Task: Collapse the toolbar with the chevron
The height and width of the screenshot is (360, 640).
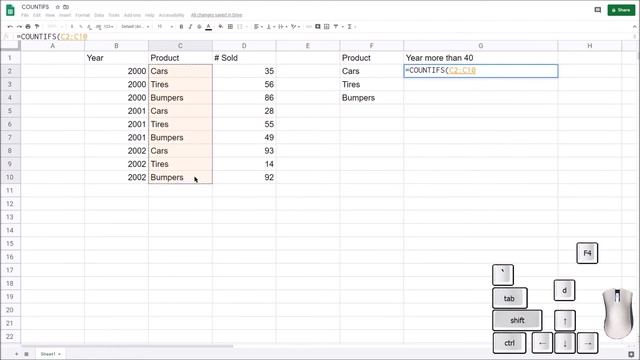Action: click(634, 27)
